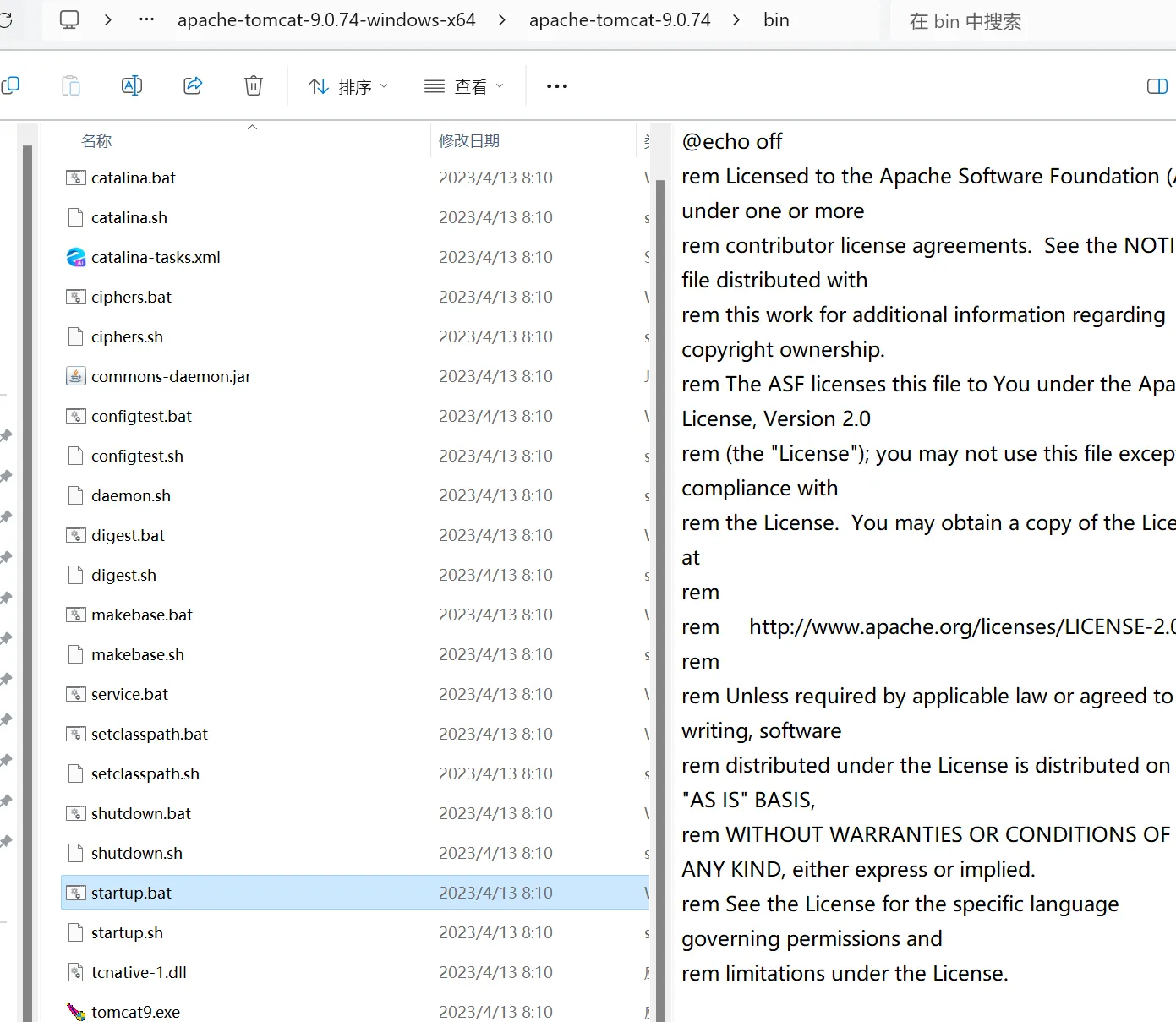Click the Delete trash can icon
1176x1022 pixels.
254,85
